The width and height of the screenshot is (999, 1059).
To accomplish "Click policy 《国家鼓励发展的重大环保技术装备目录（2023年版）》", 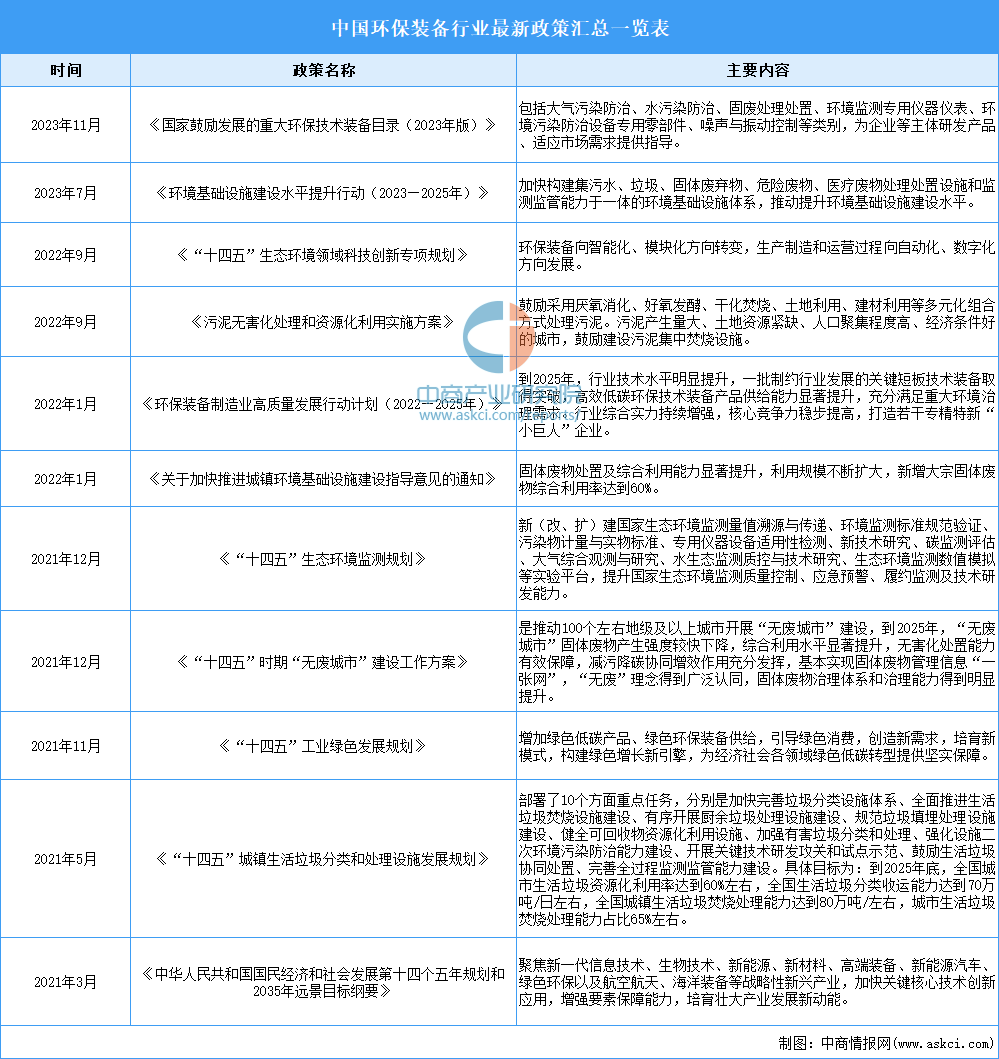I will (323, 125).
